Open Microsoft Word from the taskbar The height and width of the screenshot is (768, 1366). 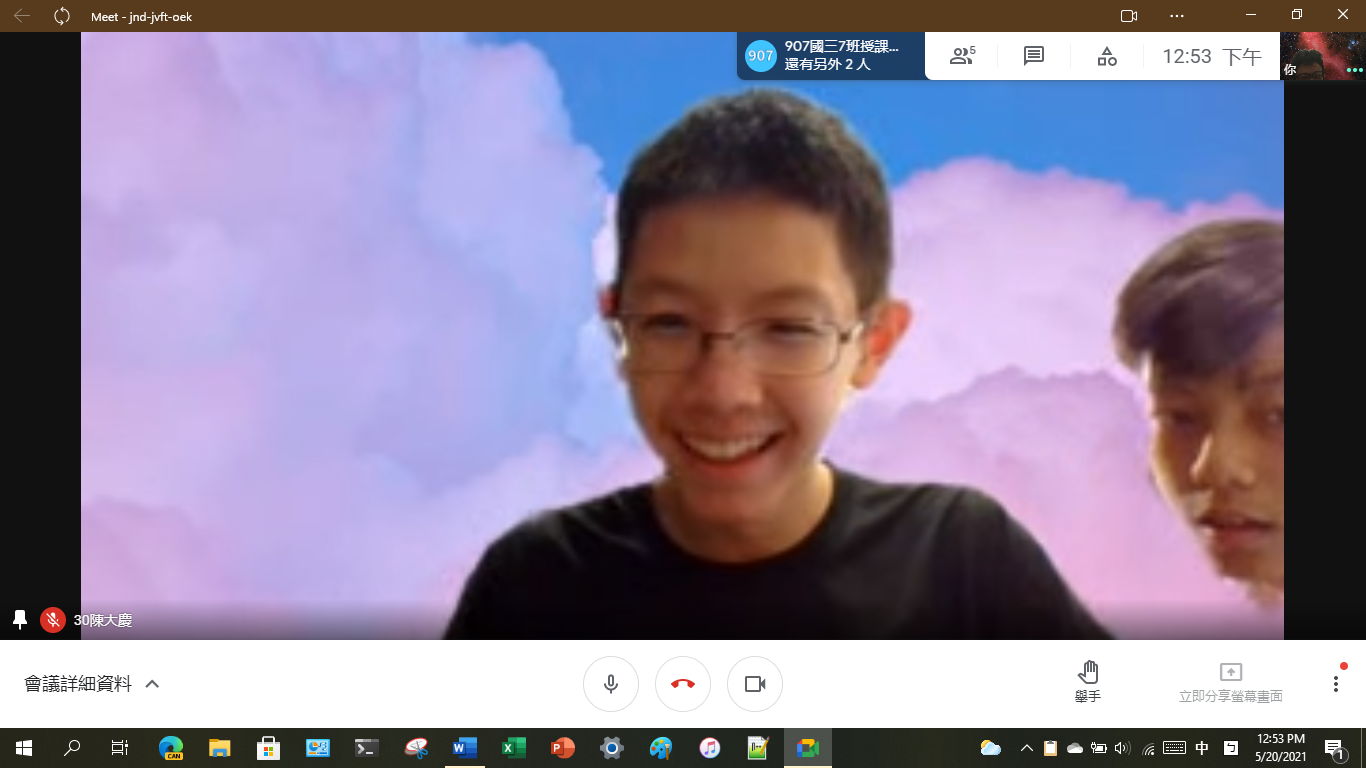pos(465,748)
